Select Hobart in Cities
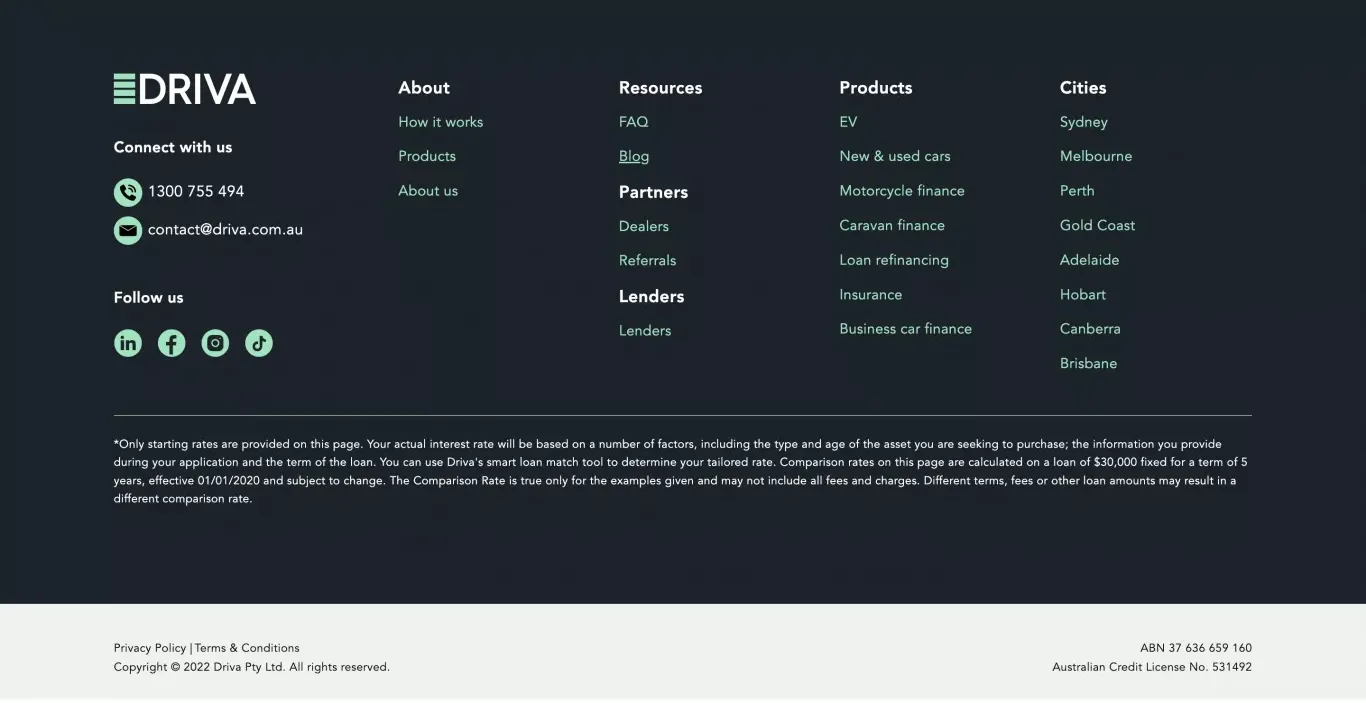 click(1083, 294)
